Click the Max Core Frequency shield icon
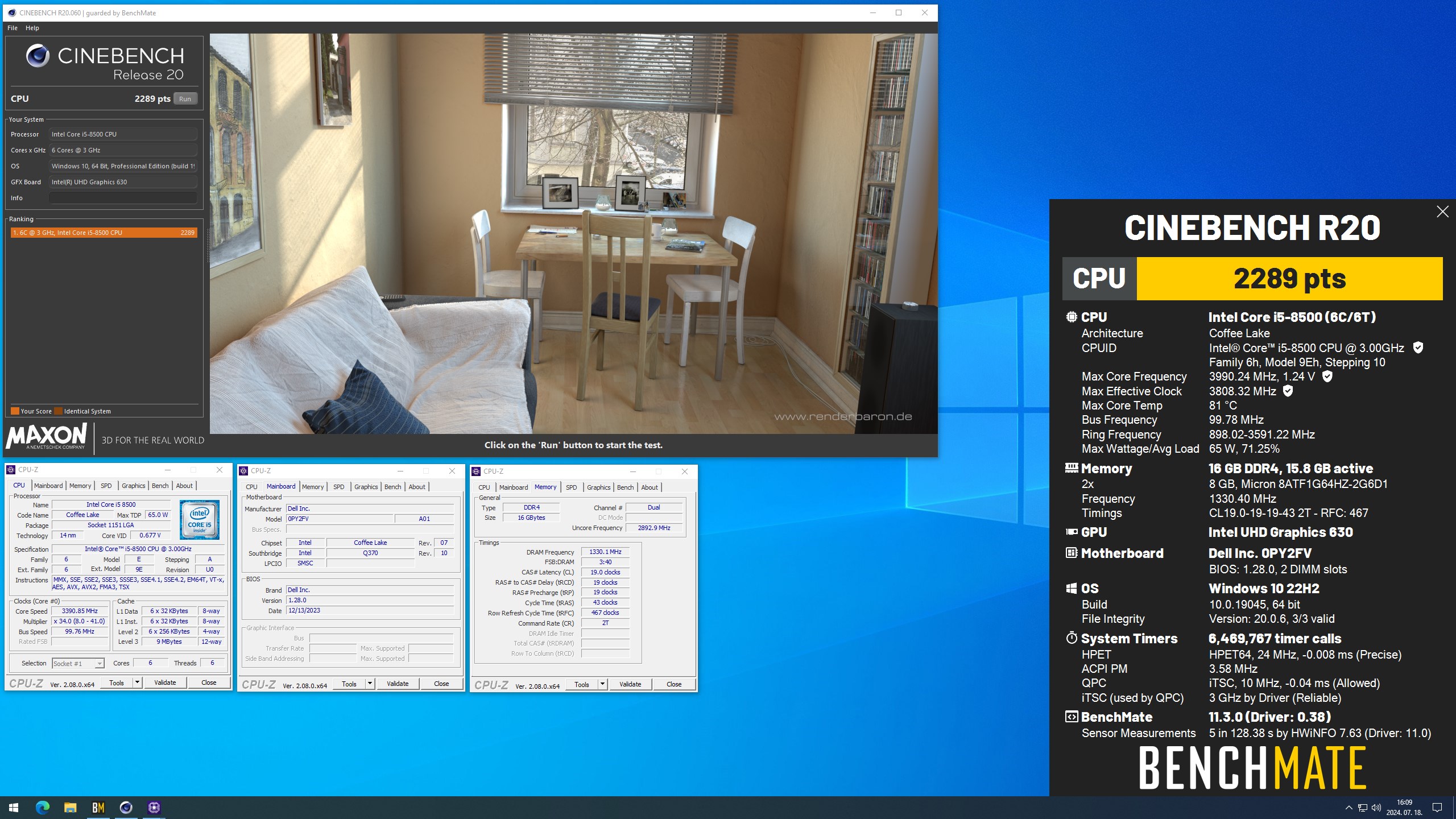1456x819 pixels. (1327, 376)
